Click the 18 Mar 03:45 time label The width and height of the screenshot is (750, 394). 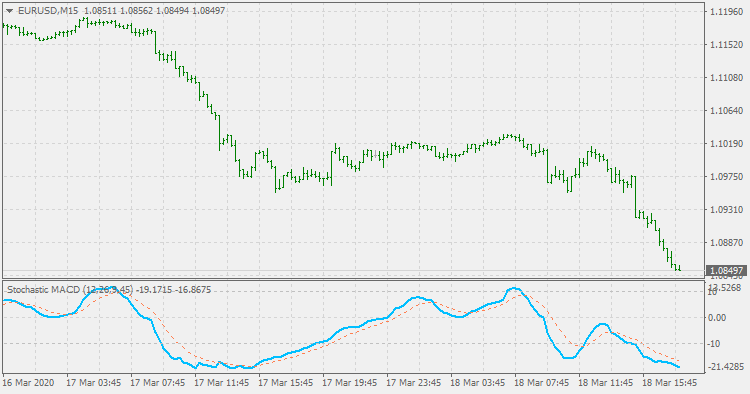(477, 383)
